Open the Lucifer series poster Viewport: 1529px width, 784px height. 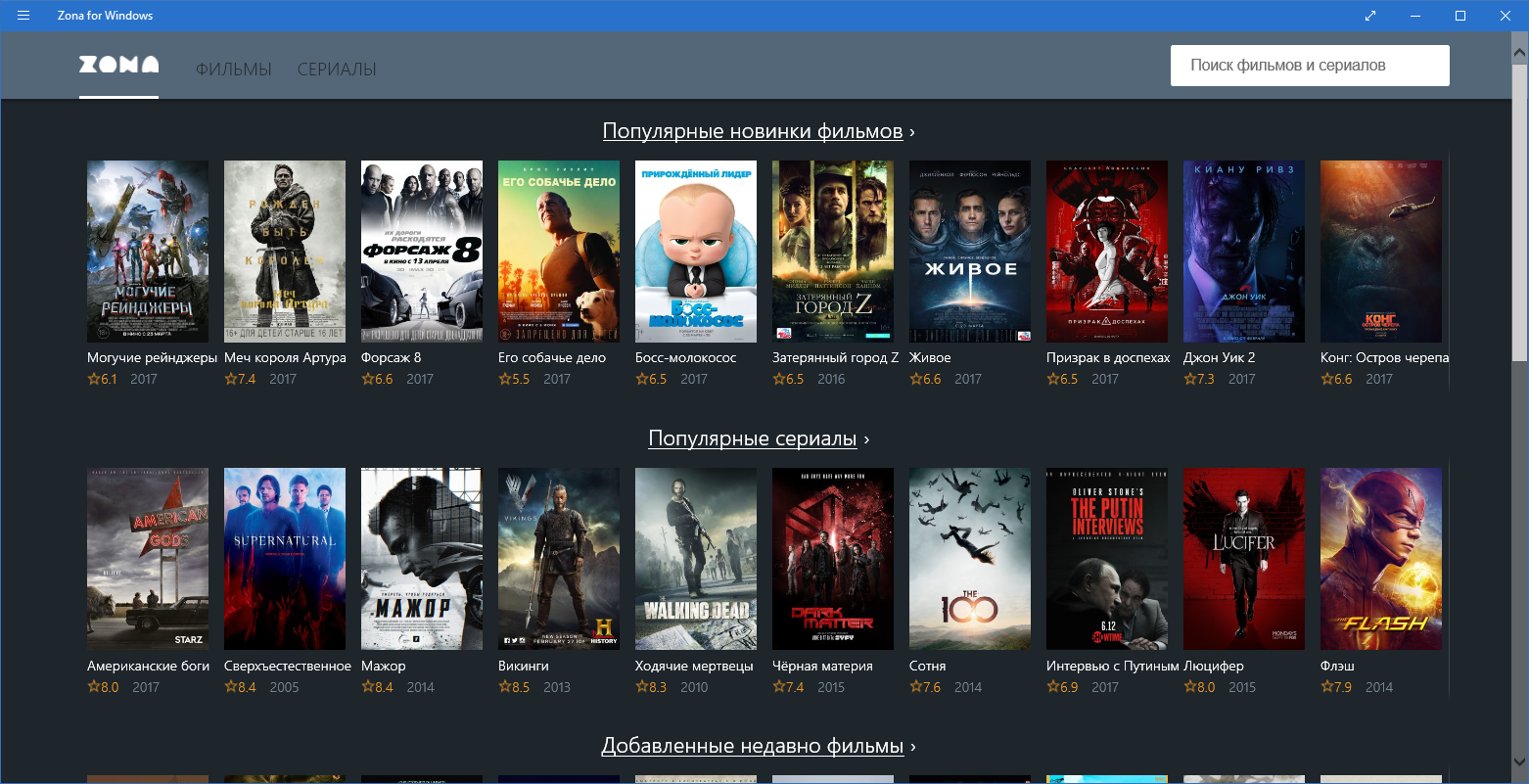click(1244, 559)
